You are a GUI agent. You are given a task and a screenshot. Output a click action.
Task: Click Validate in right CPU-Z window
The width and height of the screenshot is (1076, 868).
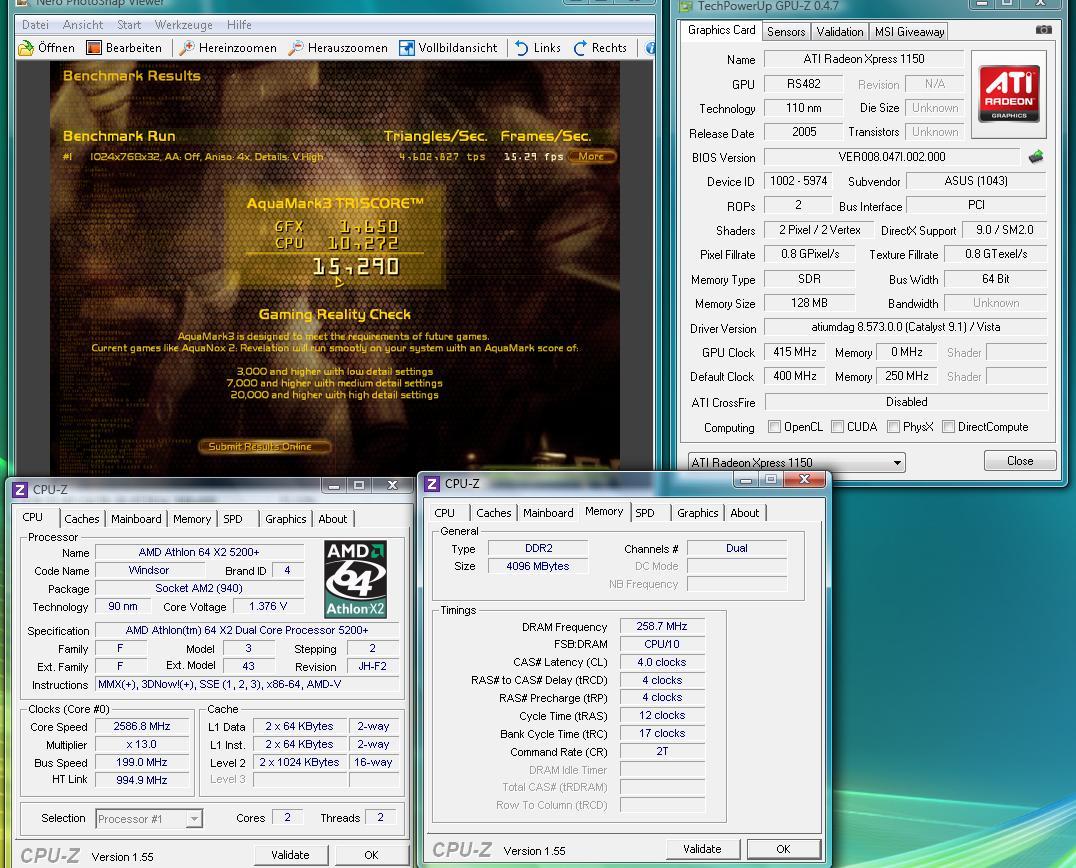click(x=702, y=849)
